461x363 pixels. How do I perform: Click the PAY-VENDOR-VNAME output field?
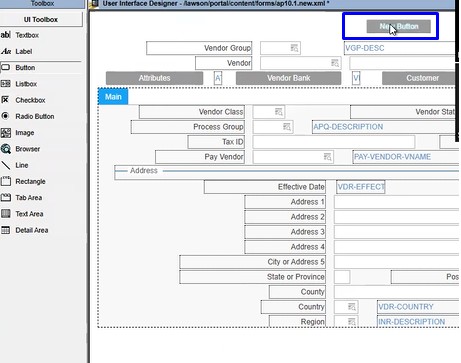pos(406,157)
